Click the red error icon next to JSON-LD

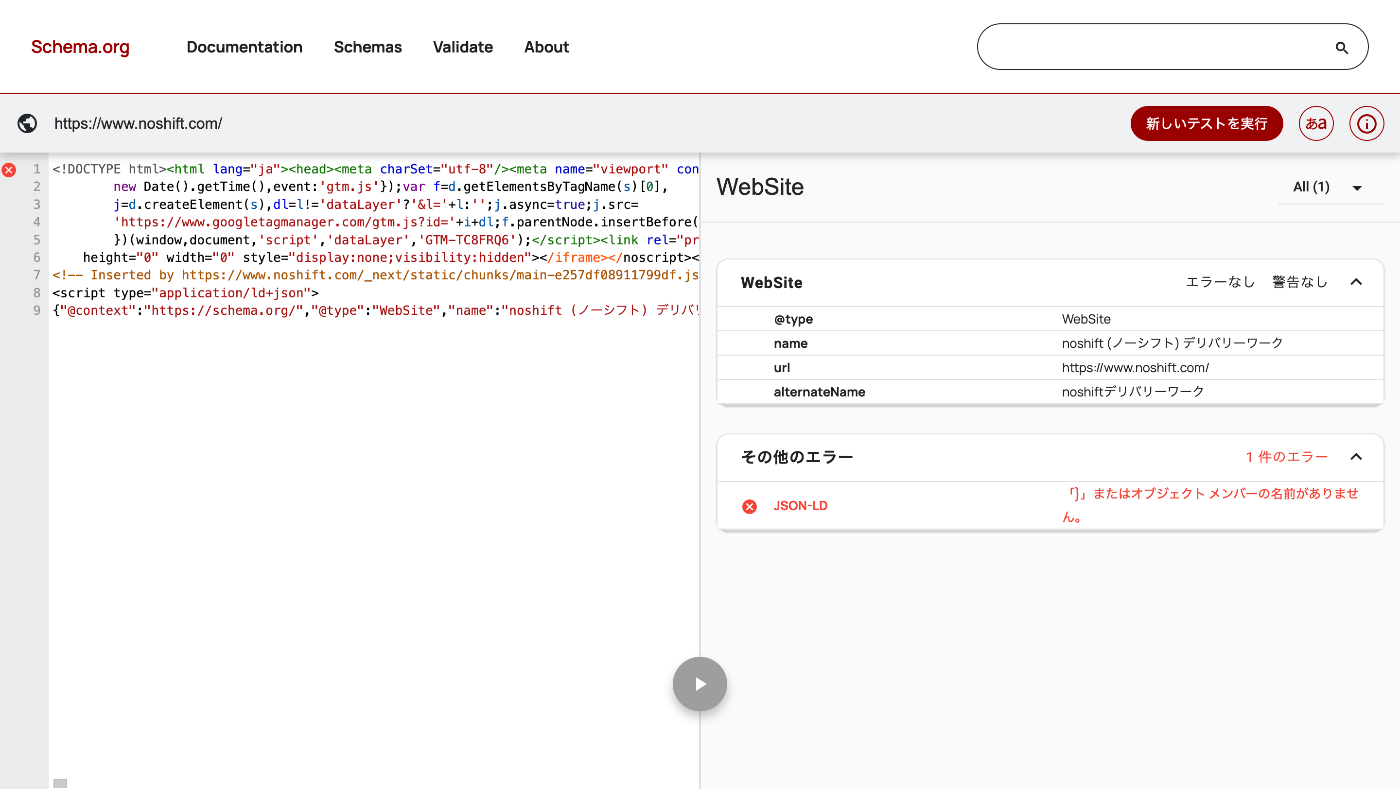pos(749,506)
